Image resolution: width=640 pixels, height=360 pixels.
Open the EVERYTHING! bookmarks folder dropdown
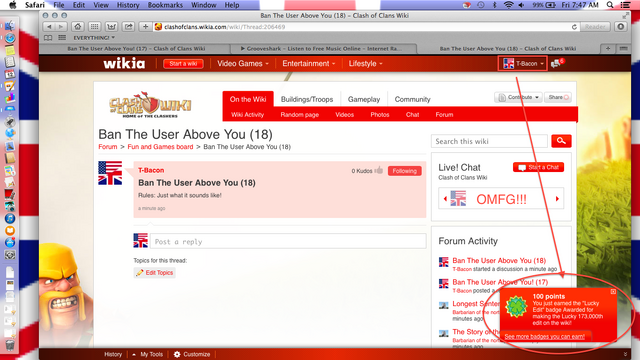[x=94, y=38]
